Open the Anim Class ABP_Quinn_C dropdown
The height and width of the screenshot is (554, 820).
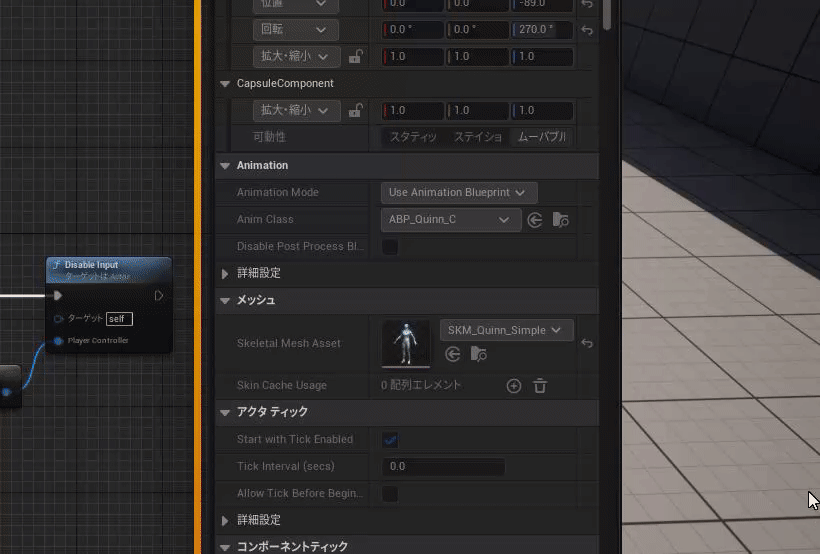[x=451, y=220]
